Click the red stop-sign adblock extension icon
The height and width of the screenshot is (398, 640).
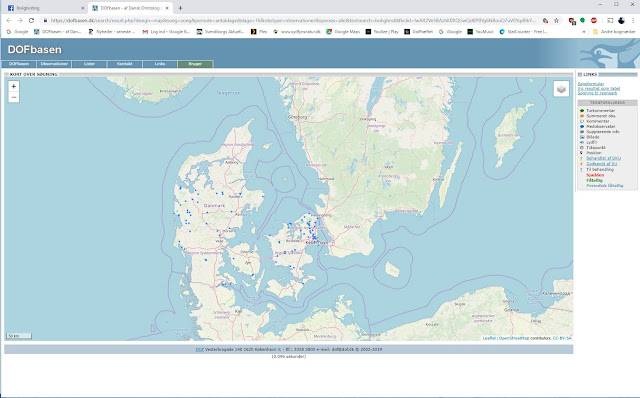click(593, 20)
